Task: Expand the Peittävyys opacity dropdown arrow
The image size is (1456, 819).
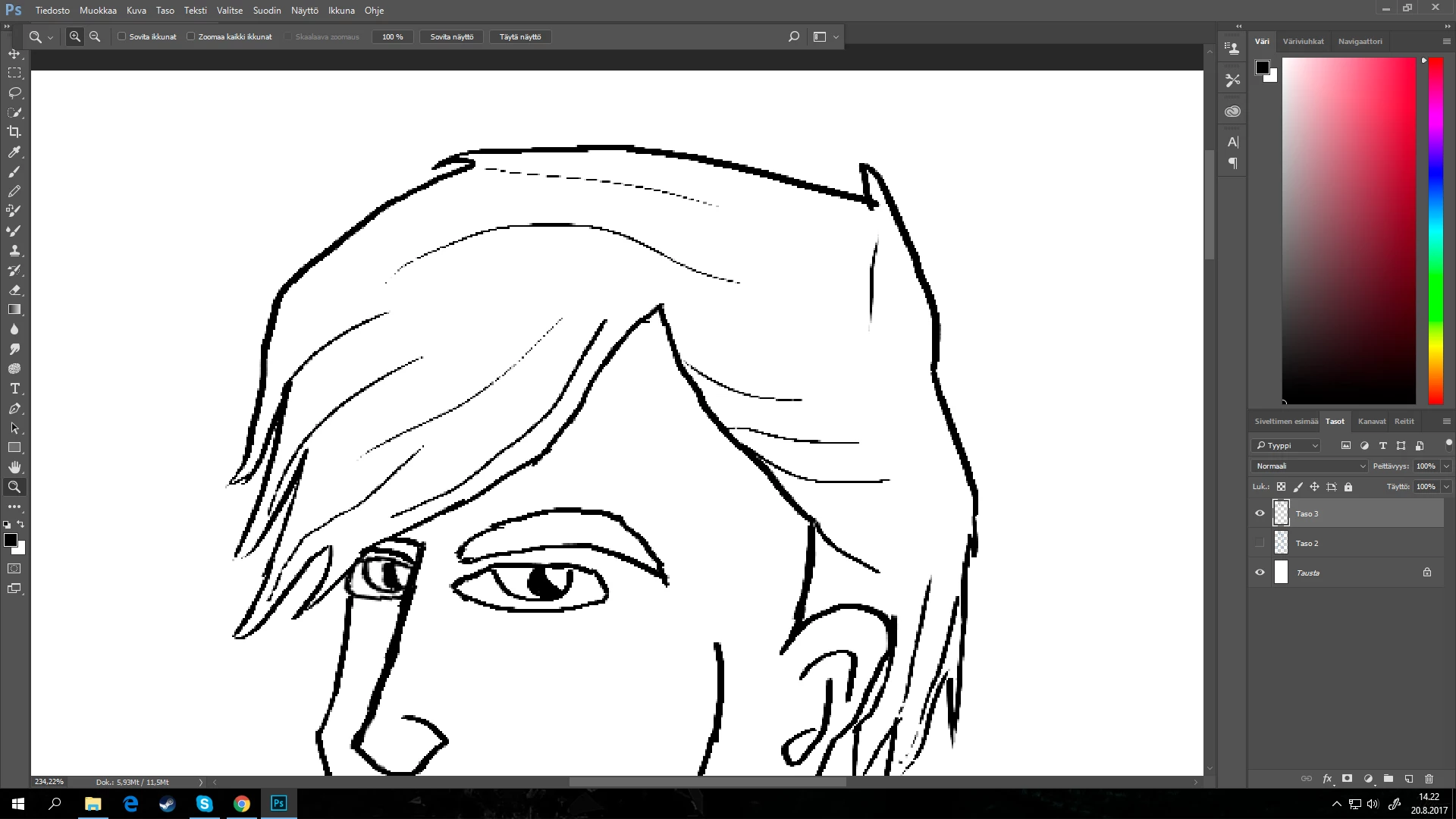Action: [1446, 466]
